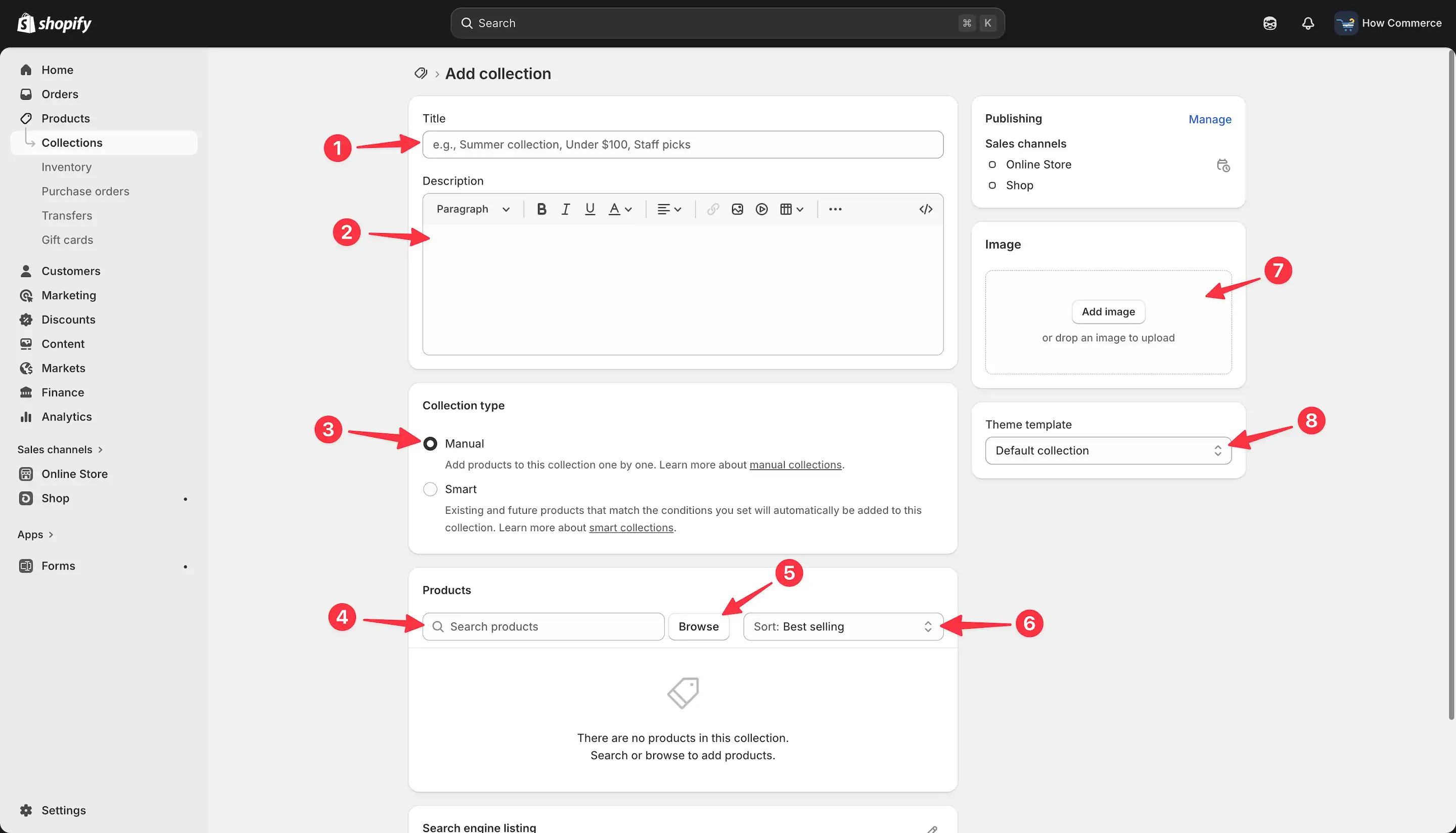Click the Analytics bar chart icon
The height and width of the screenshot is (833, 1456).
pos(26,417)
